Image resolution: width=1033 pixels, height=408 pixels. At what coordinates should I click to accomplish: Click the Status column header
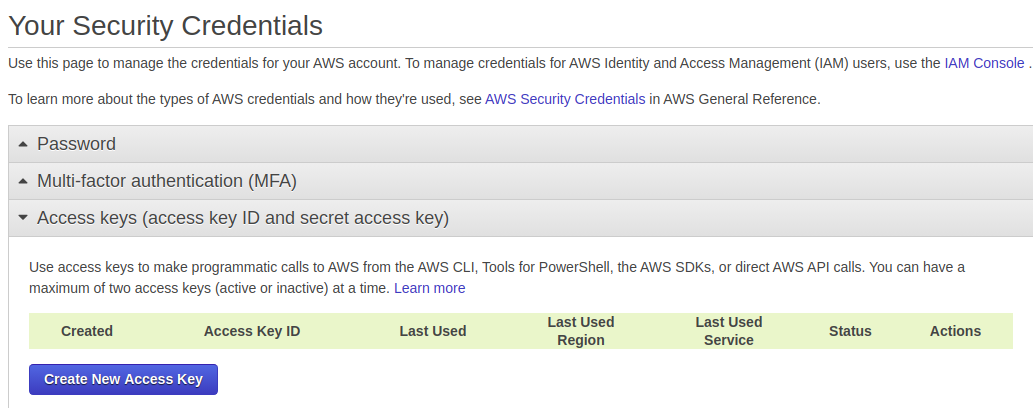point(850,331)
